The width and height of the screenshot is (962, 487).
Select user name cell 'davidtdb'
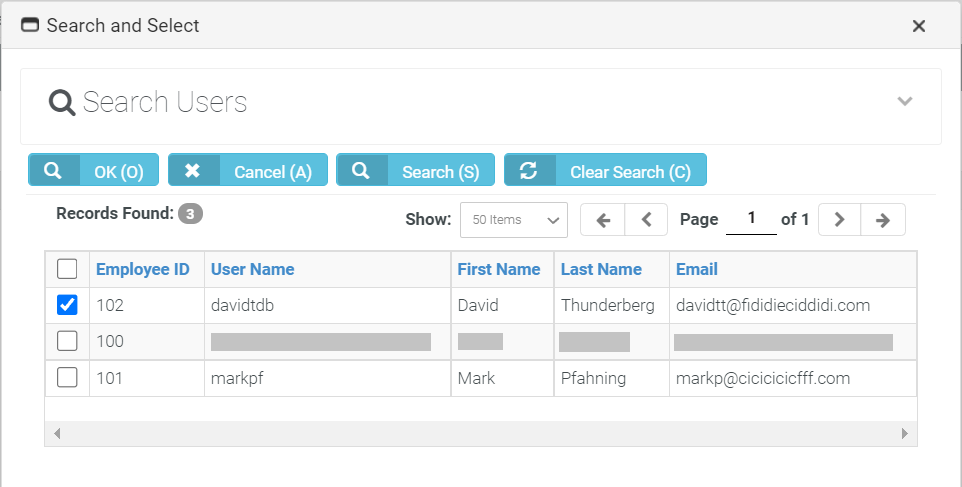[x=242, y=305]
